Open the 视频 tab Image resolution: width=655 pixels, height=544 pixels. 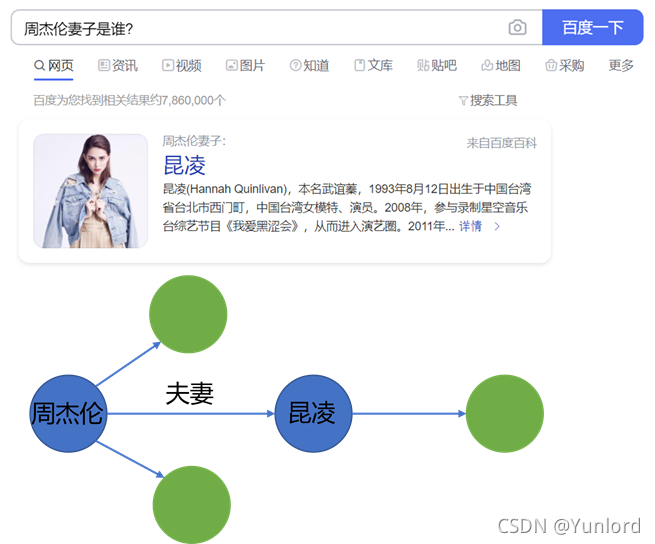182,66
